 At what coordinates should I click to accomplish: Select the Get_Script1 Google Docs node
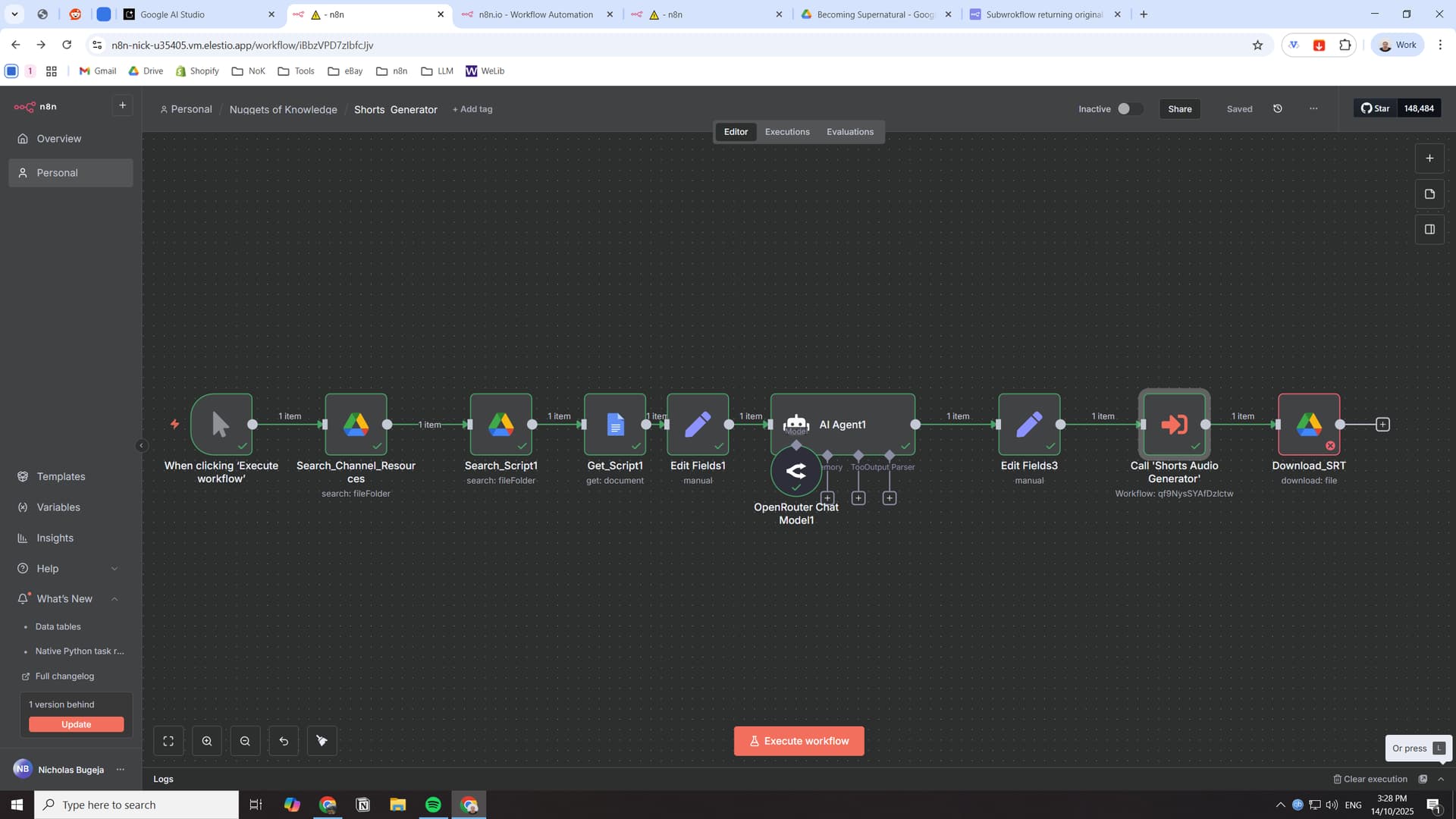pos(615,424)
